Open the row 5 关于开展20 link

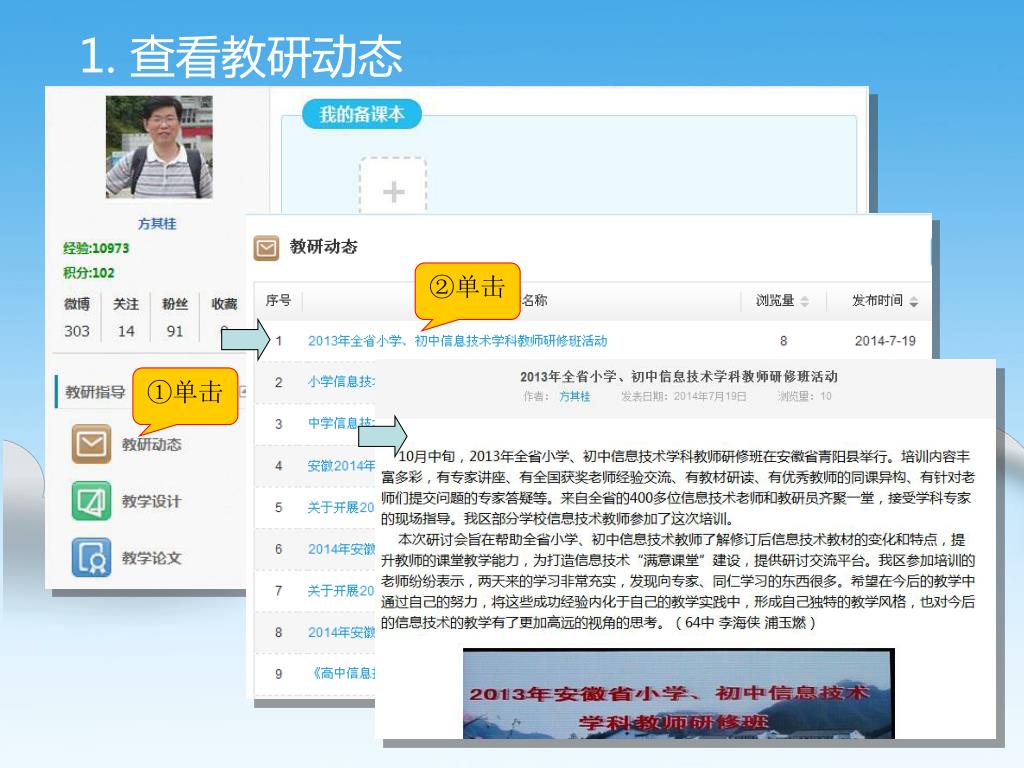pyautogui.click(x=341, y=507)
